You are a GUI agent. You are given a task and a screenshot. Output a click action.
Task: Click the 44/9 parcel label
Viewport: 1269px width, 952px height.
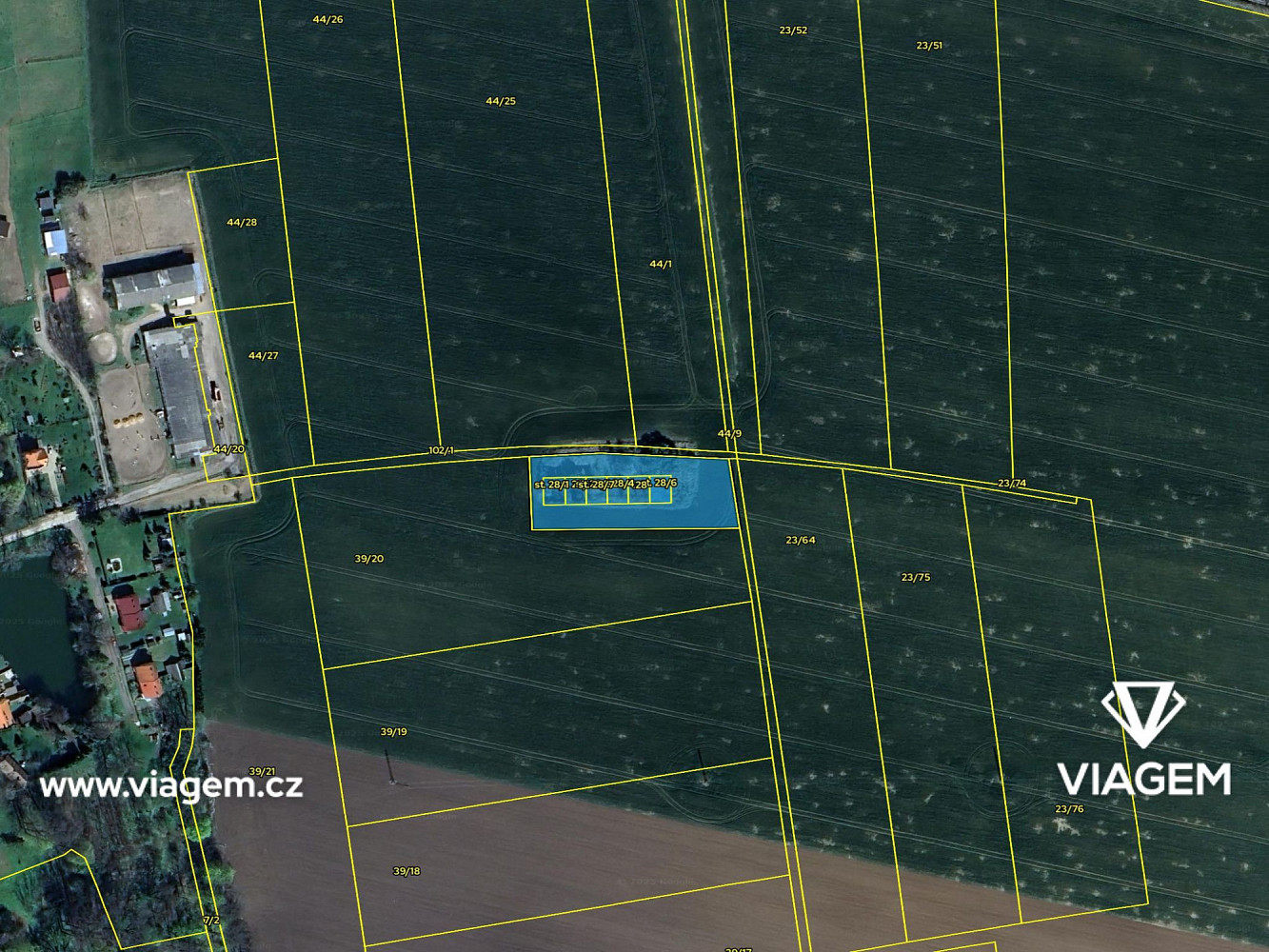point(729,433)
